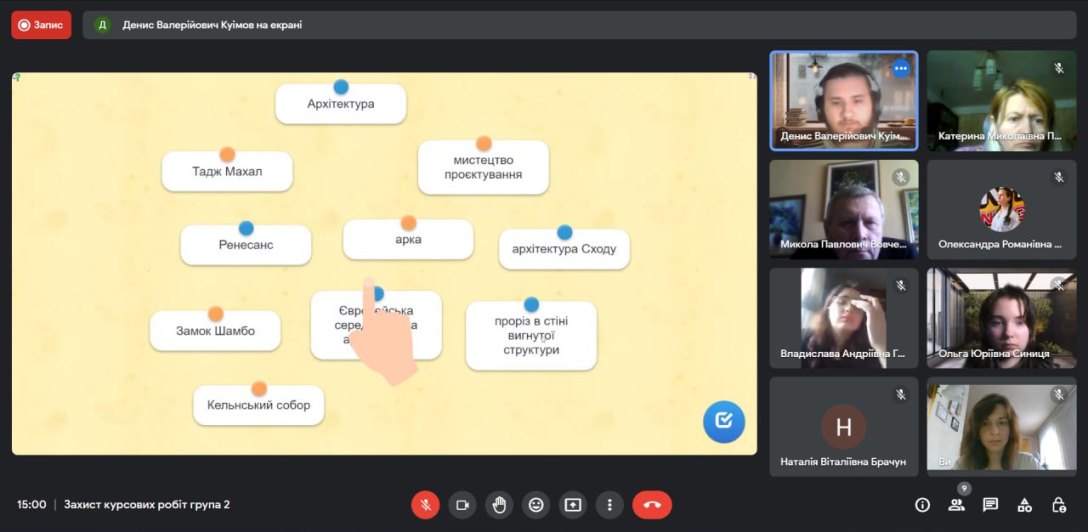Viewport: 1088px width, 532px height.
Task: Select the Архітектура card
Action: click(x=341, y=104)
